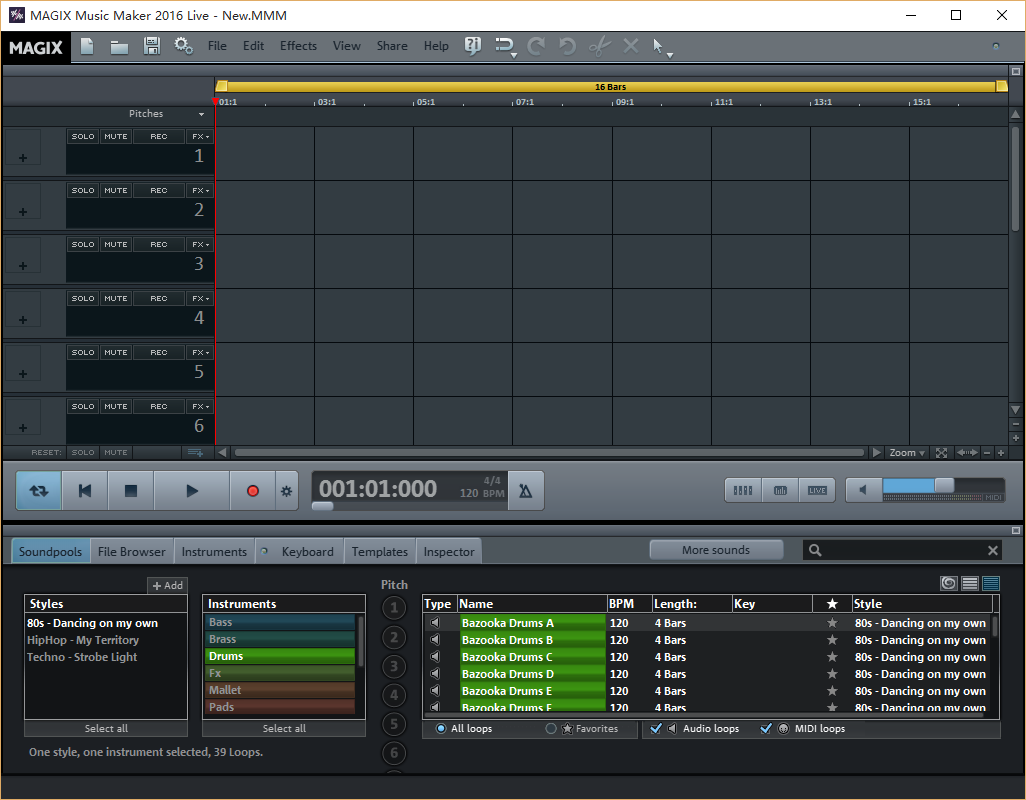The image size is (1026, 800).
Task: Mark Bazooka Drums B as favorite
Action: (832, 640)
